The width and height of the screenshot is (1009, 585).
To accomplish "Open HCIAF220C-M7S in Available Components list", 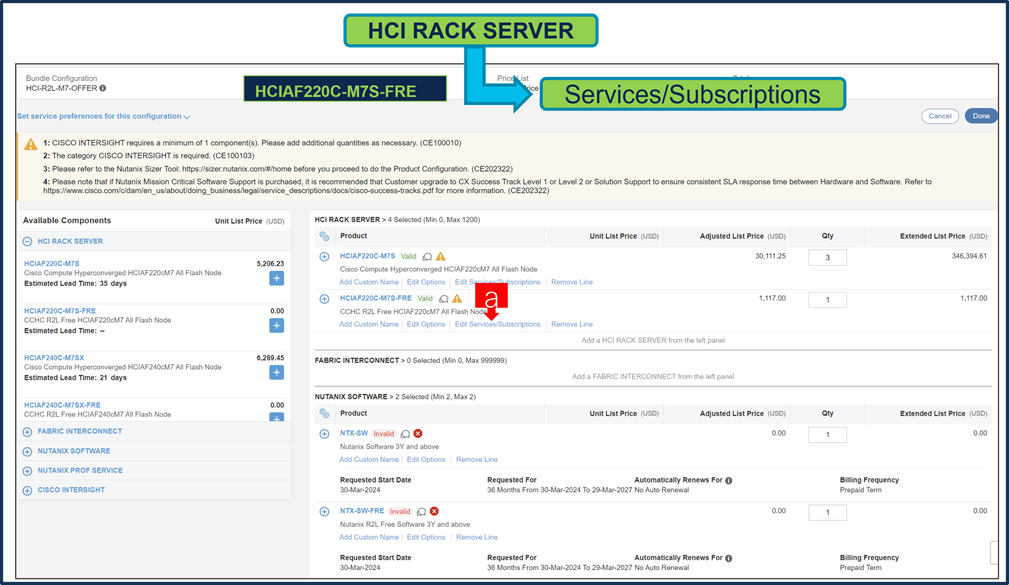I will pyautogui.click(x=52, y=264).
